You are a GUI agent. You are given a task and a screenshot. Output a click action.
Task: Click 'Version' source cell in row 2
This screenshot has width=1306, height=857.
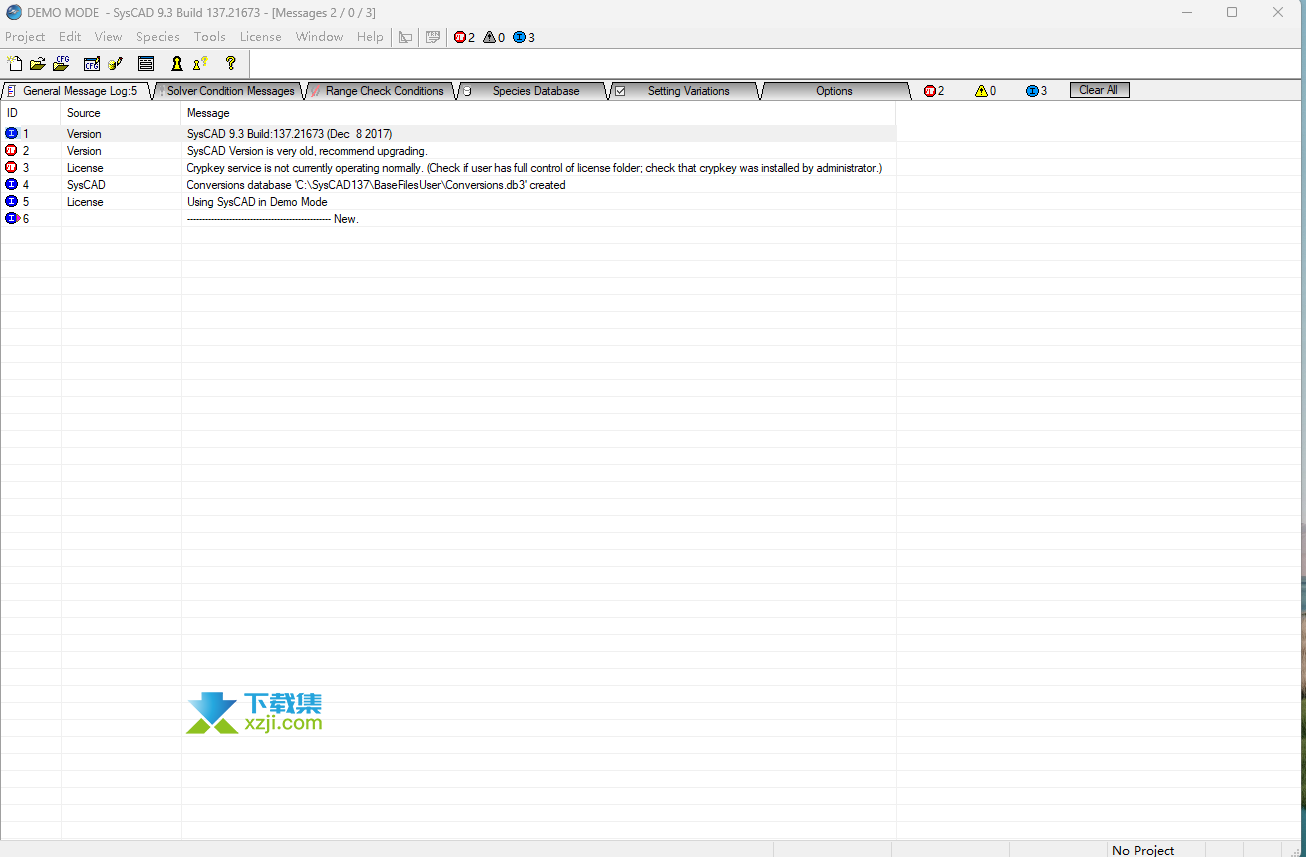(84, 151)
